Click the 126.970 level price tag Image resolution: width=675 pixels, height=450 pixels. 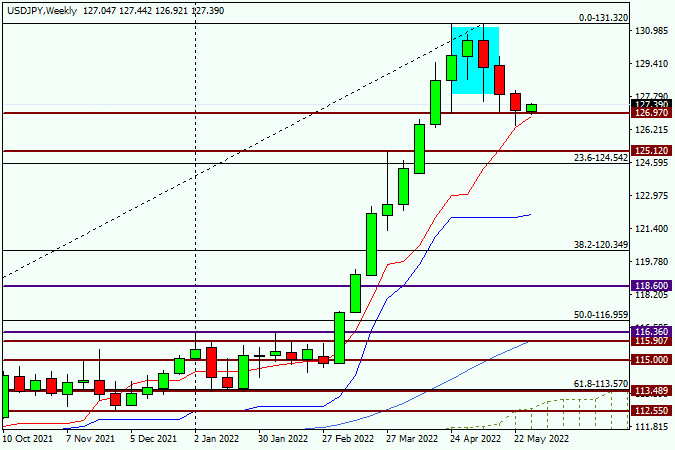pos(652,113)
